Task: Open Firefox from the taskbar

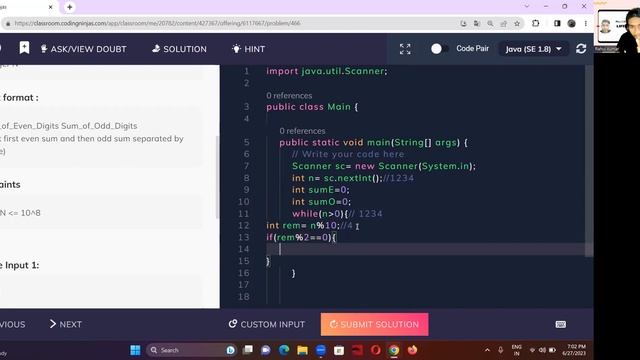Action: pyautogui.click(x=412, y=350)
